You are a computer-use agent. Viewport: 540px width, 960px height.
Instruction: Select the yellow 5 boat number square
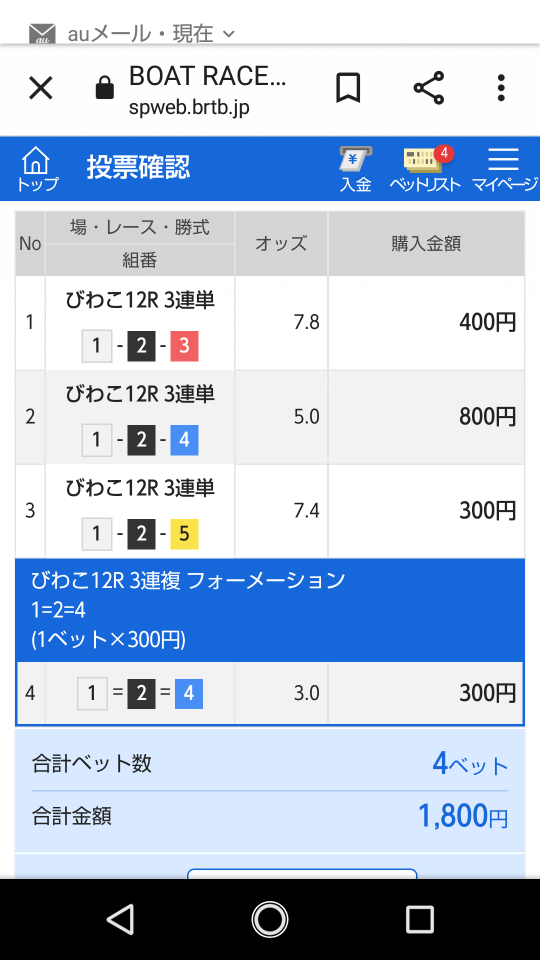coord(184,534)
